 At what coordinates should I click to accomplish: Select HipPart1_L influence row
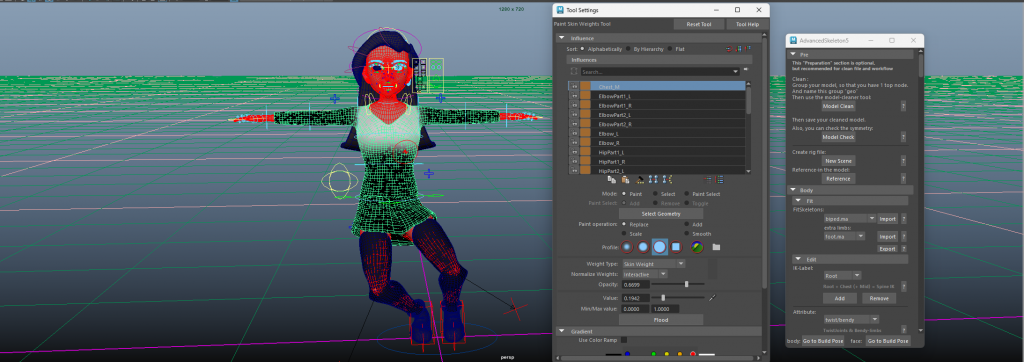coord(656,152)
